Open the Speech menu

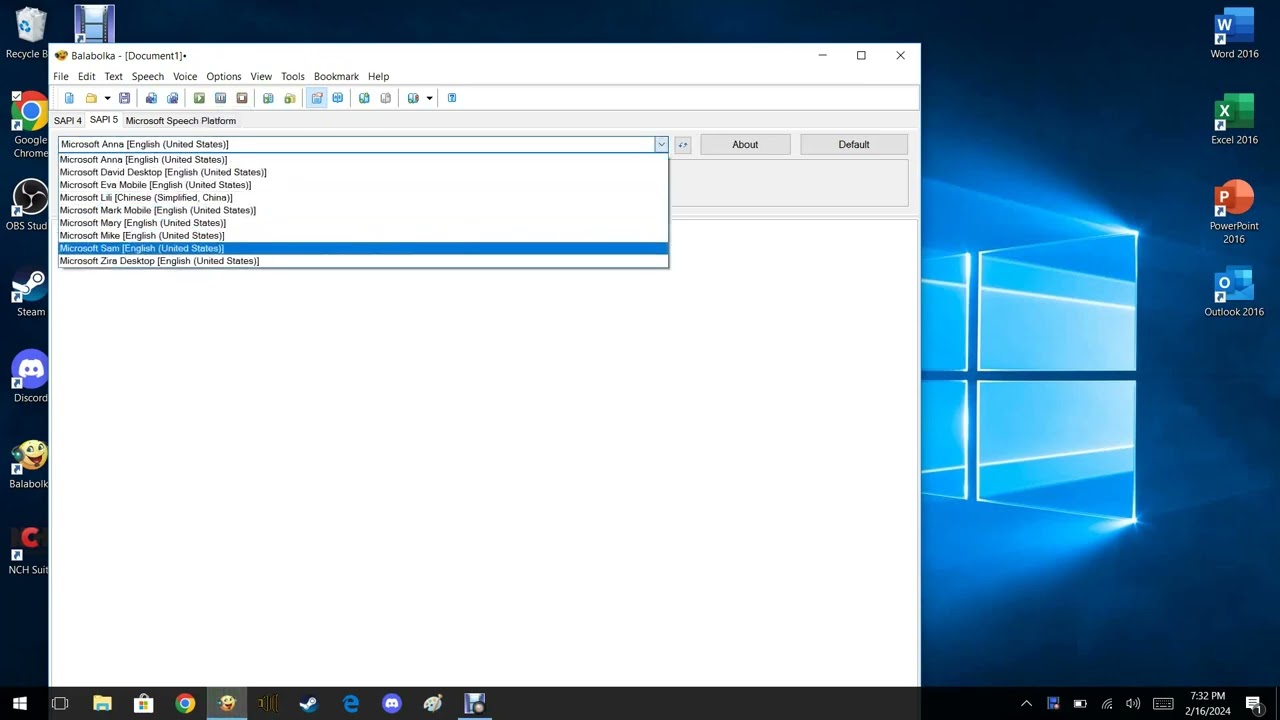tap(148, 76)
